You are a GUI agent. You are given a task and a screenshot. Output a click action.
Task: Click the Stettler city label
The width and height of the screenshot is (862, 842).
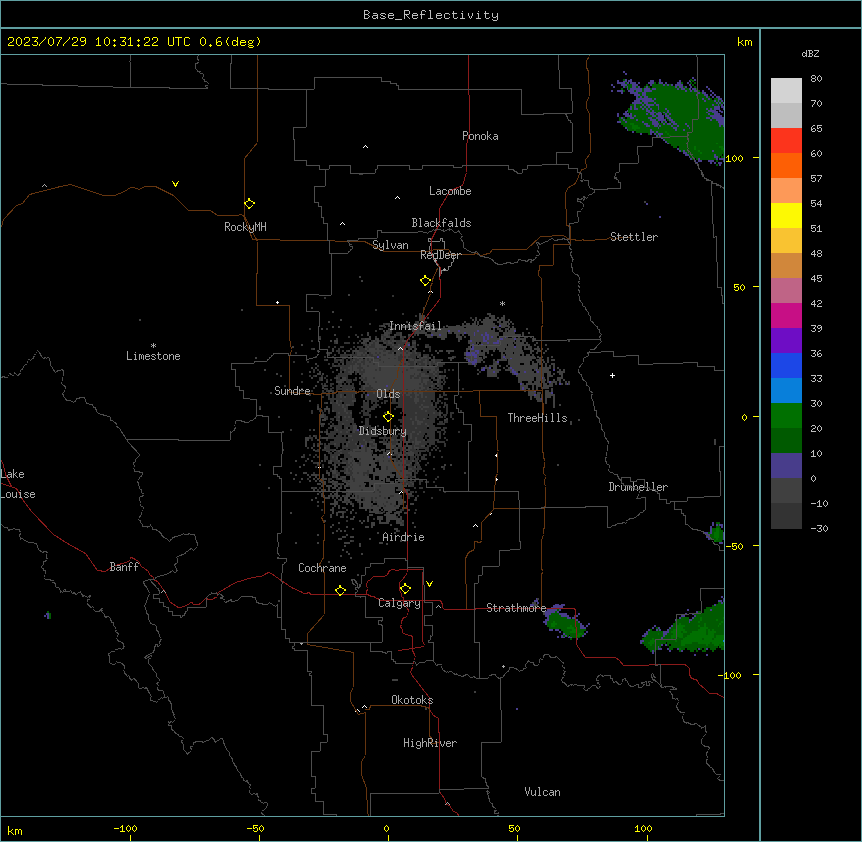click(x=634, y=237)
